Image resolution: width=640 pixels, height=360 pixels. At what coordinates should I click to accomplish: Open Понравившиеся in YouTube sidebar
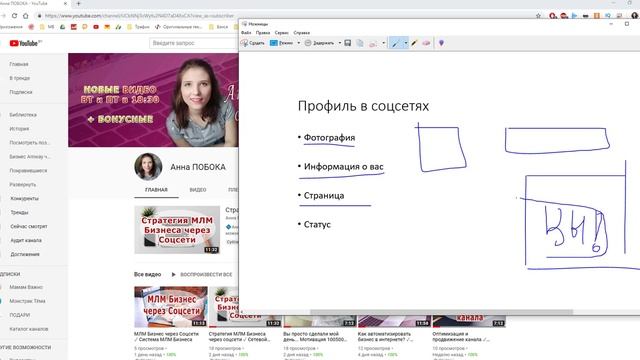[28, 170]
